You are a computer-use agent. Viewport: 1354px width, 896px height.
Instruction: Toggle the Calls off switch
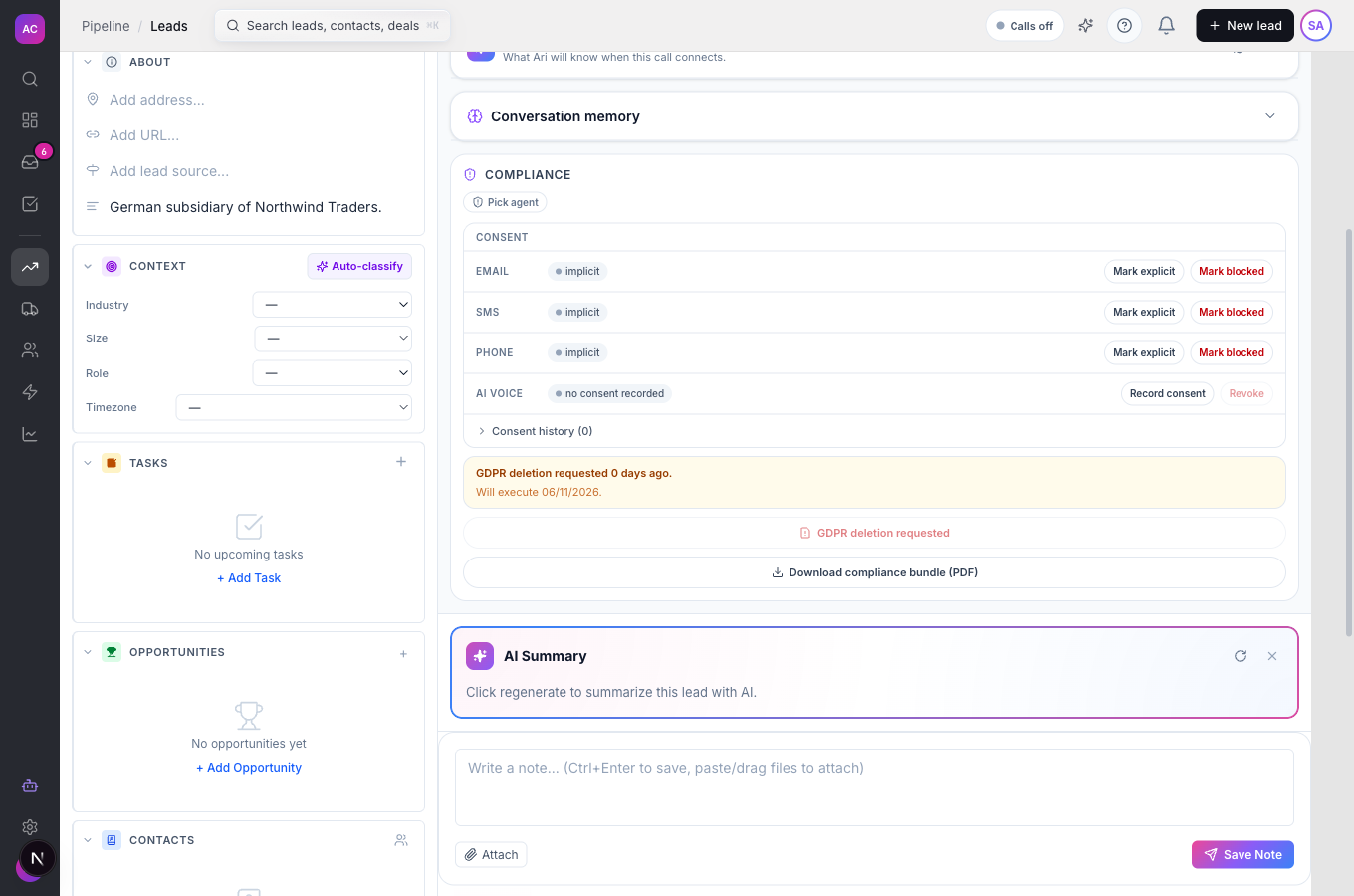(1024, 26)
